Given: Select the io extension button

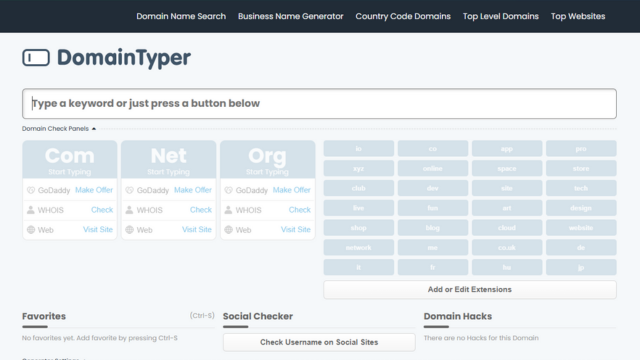Looking at the screenshot, I should coord(359,149).
